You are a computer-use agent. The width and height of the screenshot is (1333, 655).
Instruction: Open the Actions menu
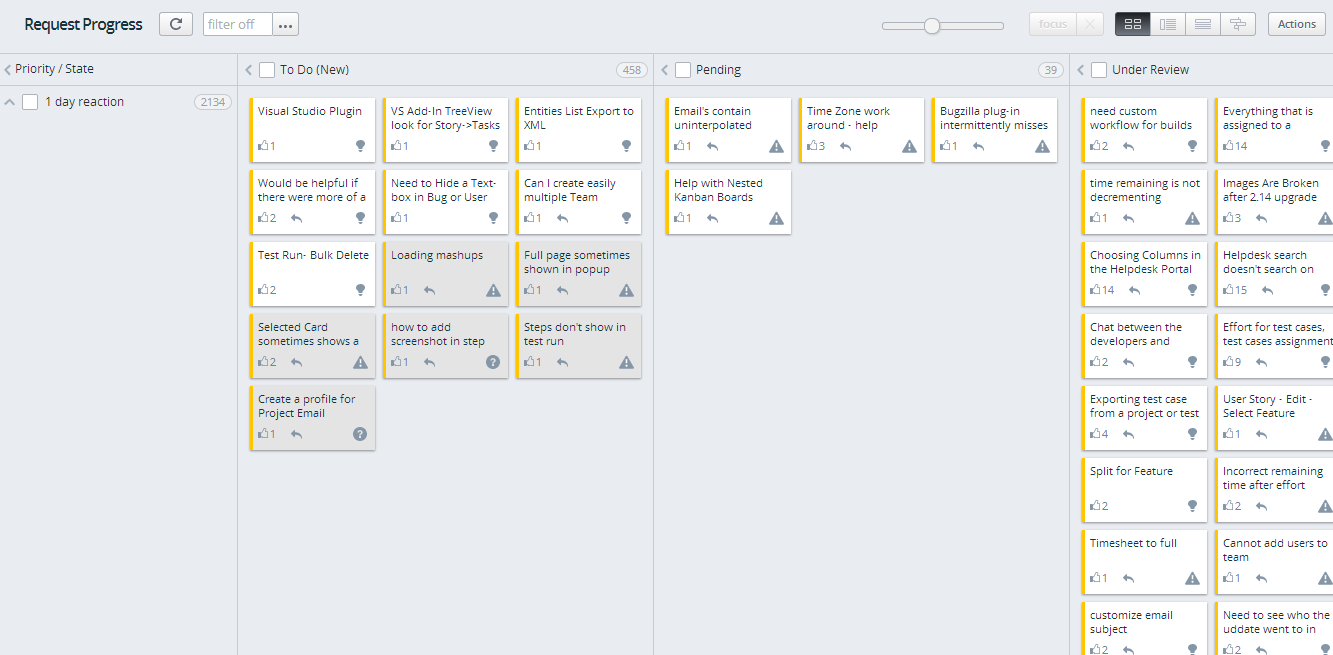[1296, 24]
